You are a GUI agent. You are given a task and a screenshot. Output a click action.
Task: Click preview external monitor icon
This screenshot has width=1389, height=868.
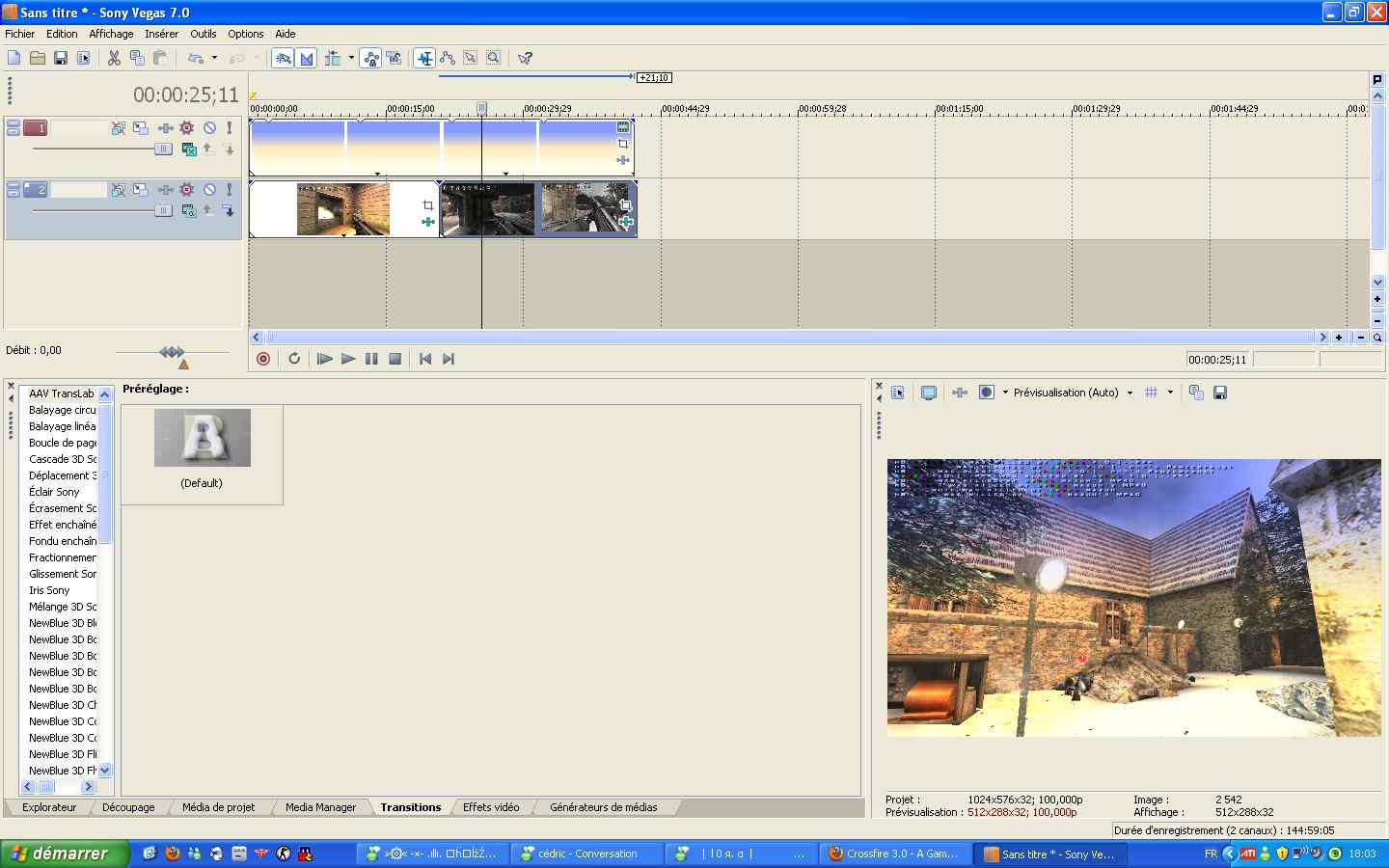click(929, 393)
